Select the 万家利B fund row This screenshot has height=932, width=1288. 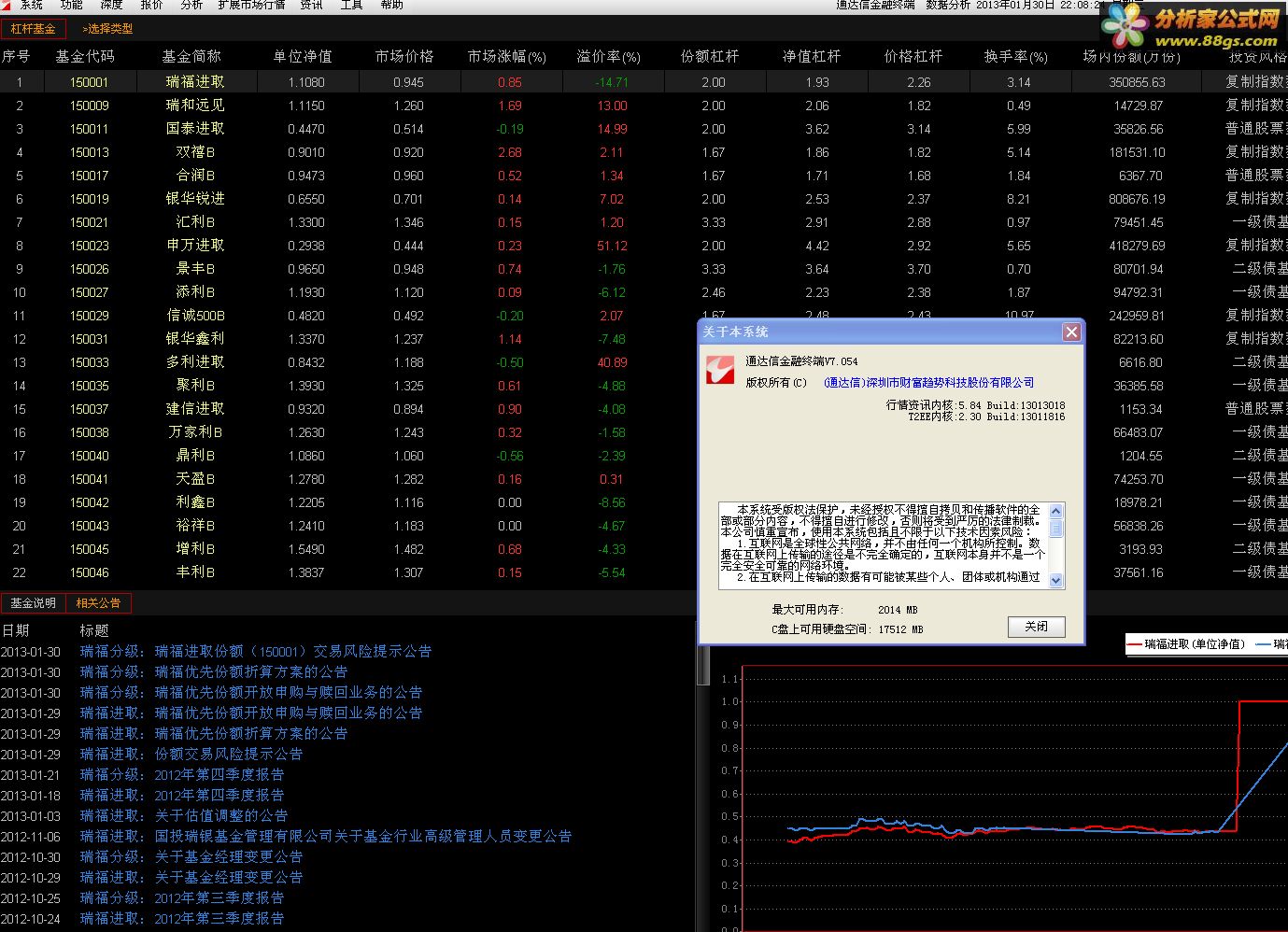click(x=195, y=432)
